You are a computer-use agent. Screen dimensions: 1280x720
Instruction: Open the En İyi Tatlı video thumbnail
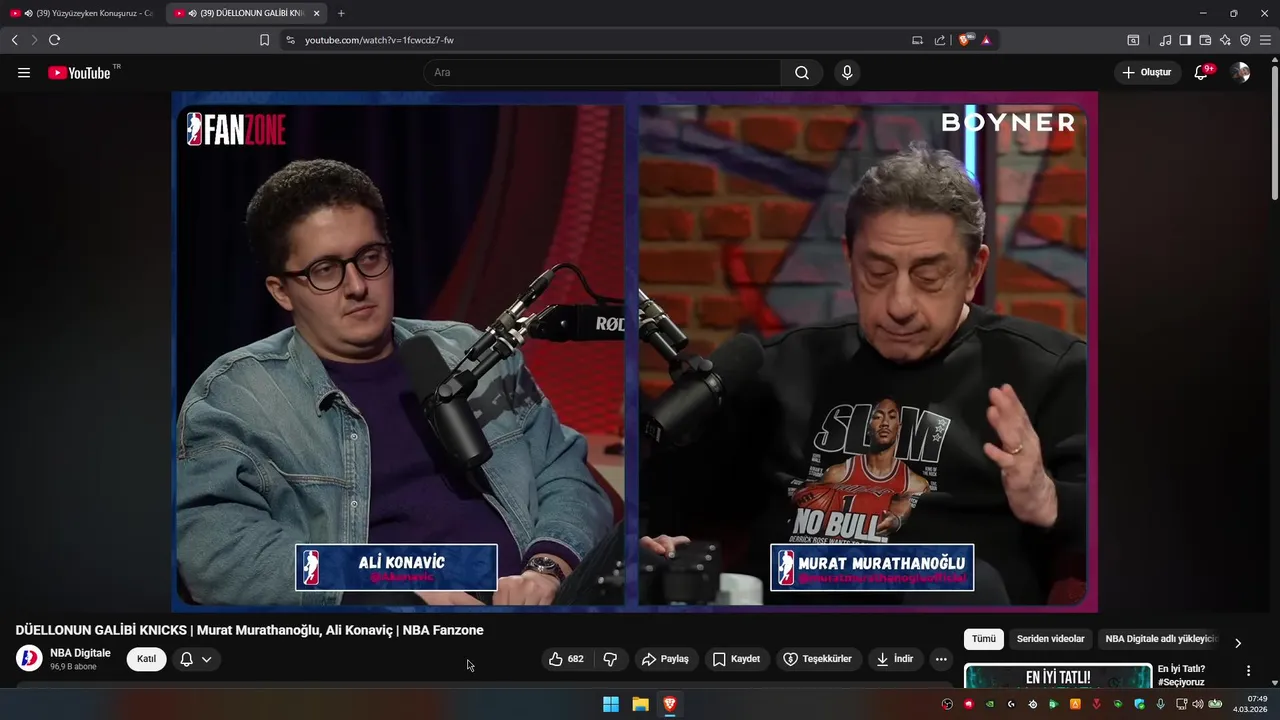point(1058,677)
